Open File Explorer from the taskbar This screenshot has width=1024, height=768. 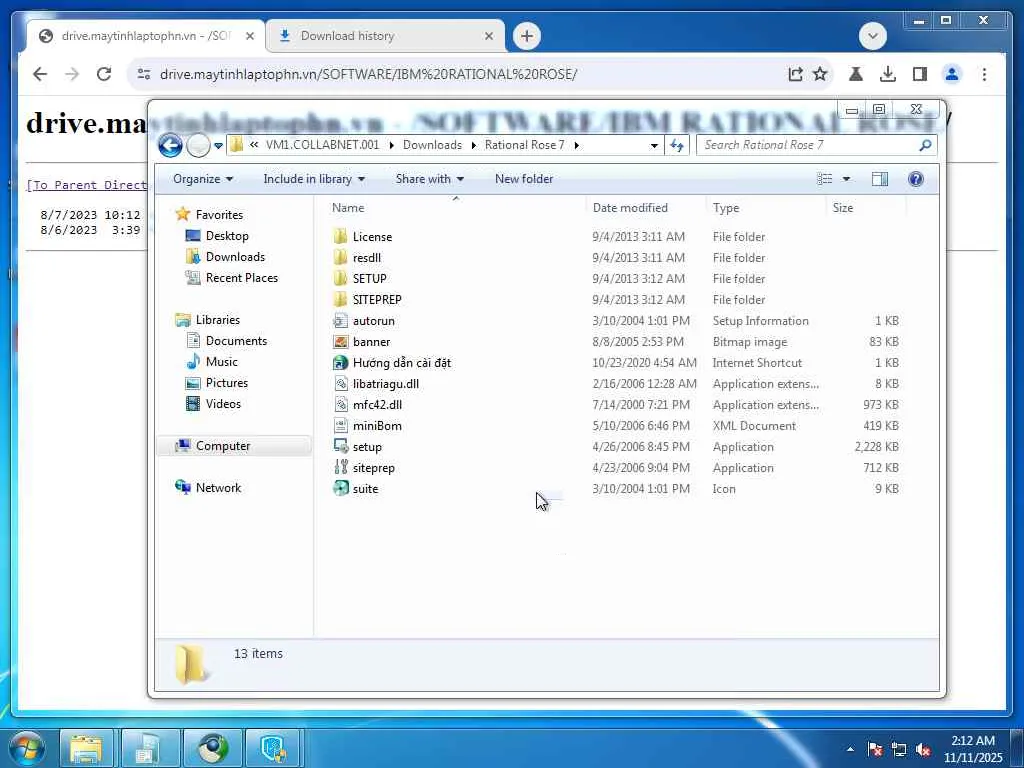tap(86, 748)
